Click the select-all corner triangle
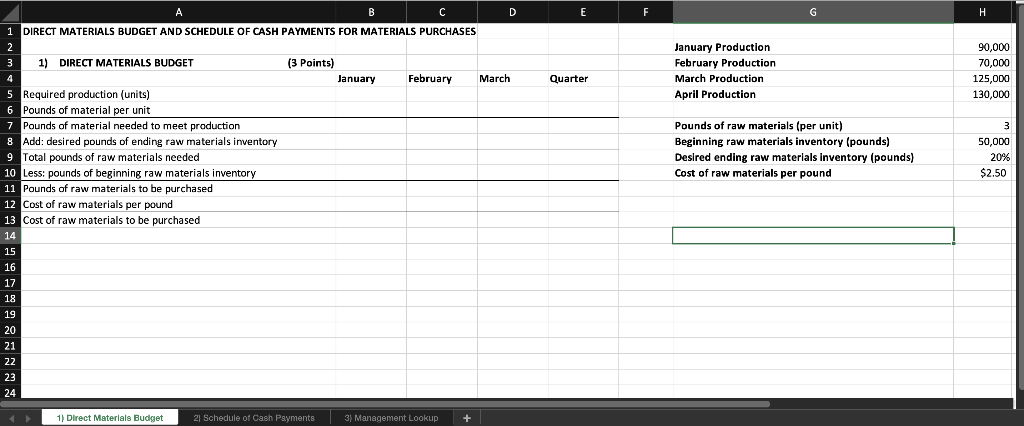Viewport: 1024px width, 426px height. (x=11, y=12)
